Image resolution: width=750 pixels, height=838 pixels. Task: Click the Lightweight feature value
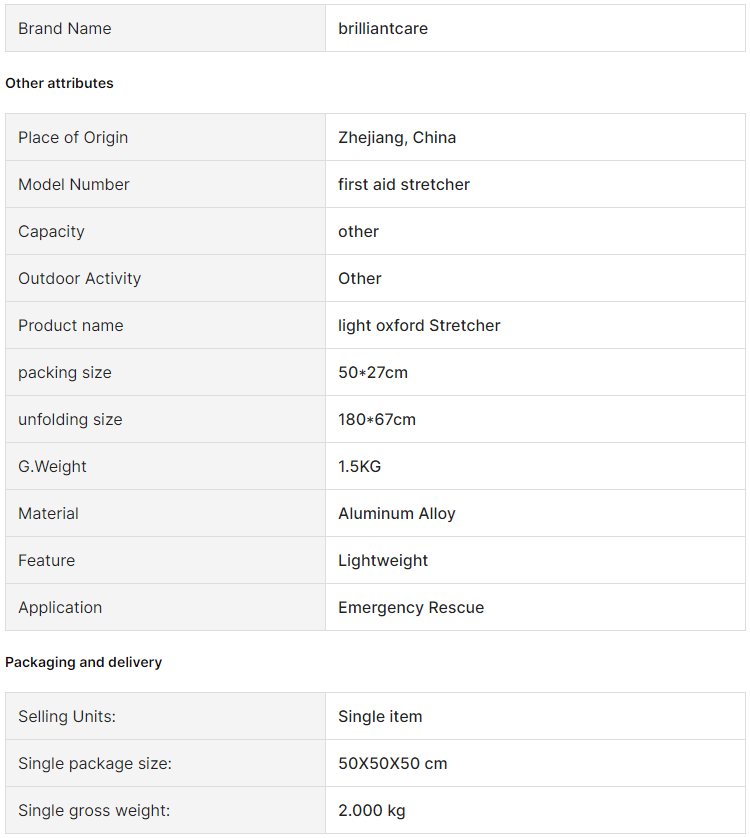[x=383, y=561]
